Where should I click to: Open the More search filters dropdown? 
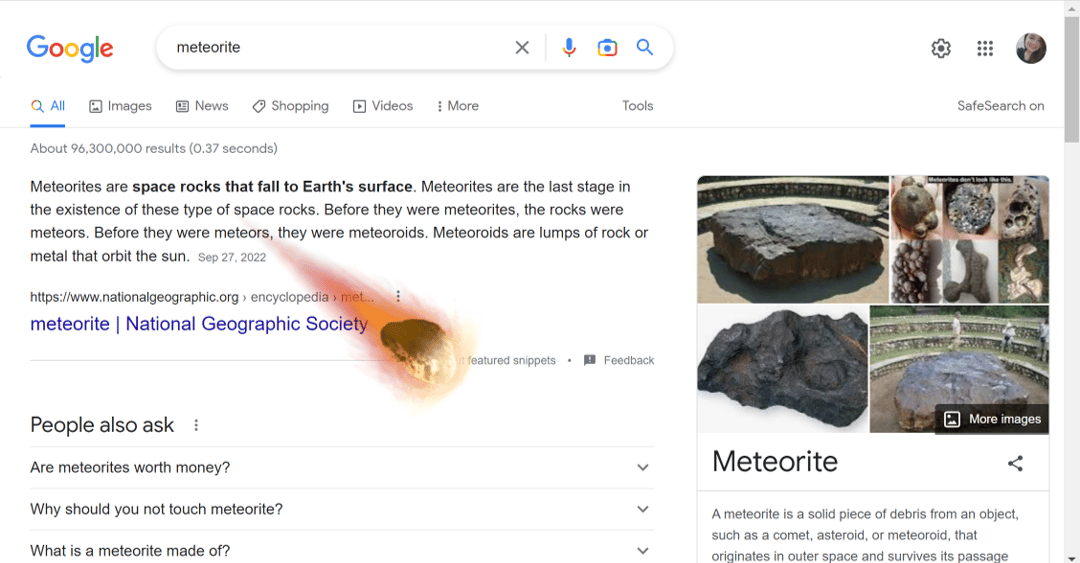click(458, 106)
